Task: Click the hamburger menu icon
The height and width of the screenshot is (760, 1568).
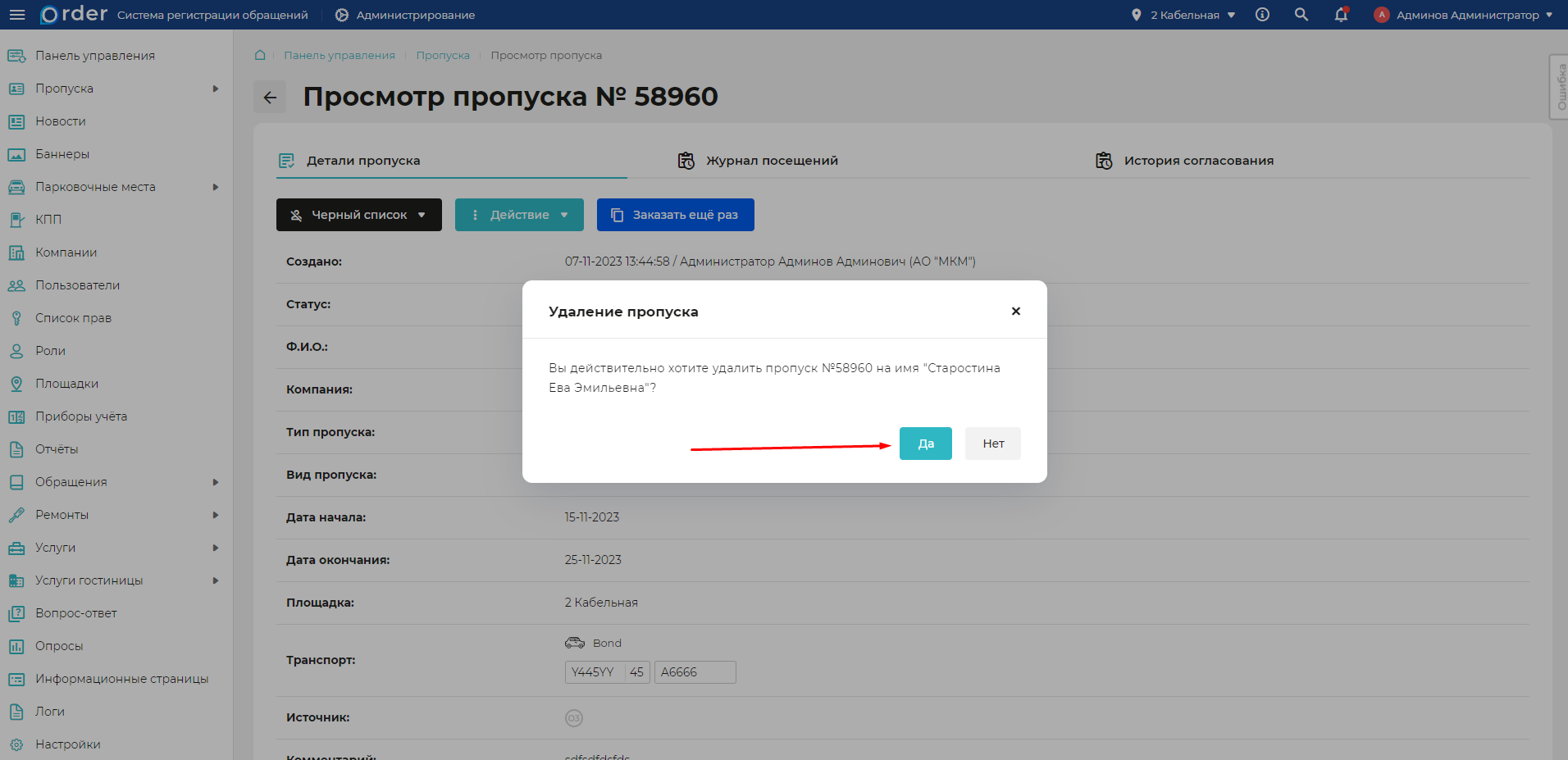Action: (x=17, y=15)
